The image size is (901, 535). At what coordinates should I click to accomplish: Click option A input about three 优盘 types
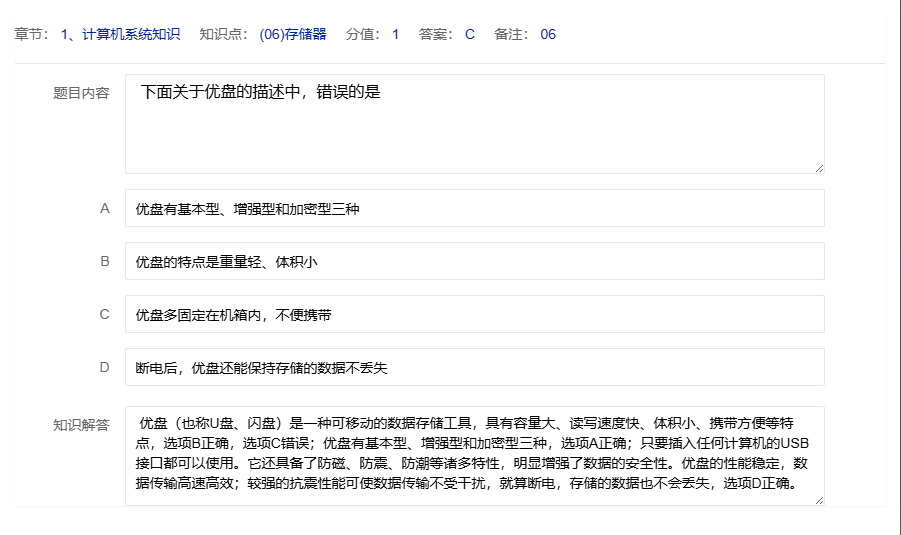[474, 209]
